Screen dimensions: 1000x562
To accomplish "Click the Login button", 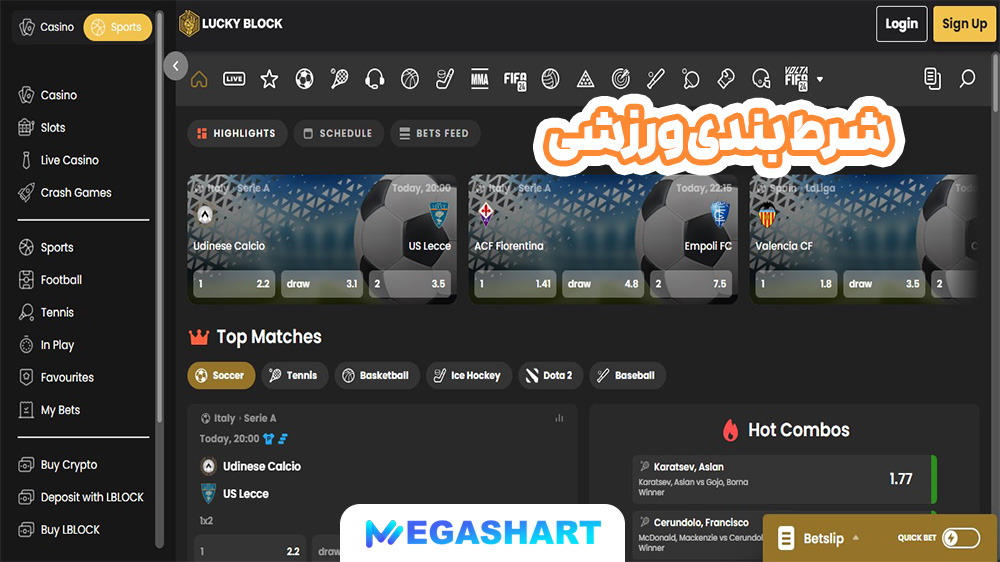I will [901, 24].
